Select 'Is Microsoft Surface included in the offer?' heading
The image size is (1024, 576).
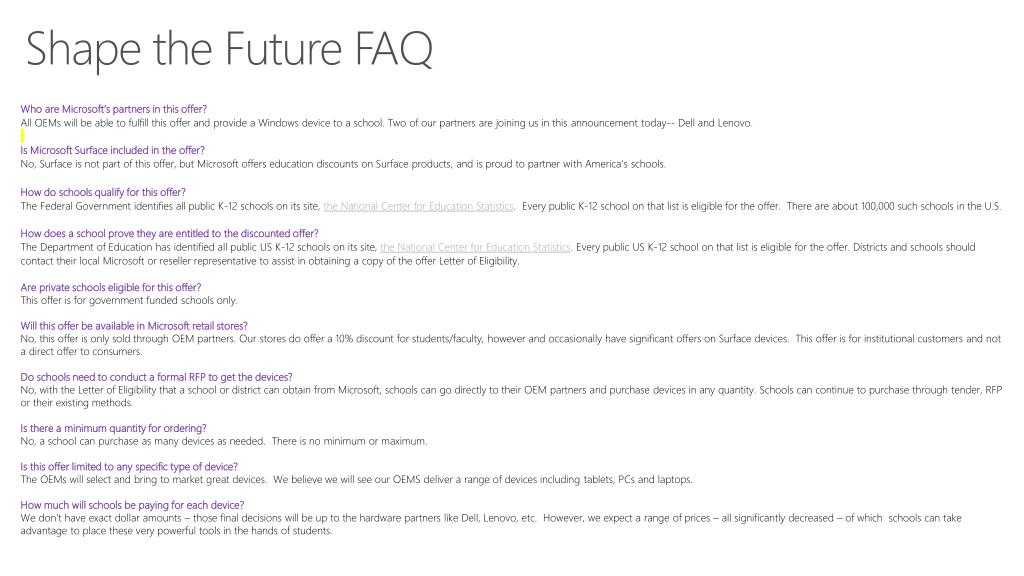click(x=112, y=150)
